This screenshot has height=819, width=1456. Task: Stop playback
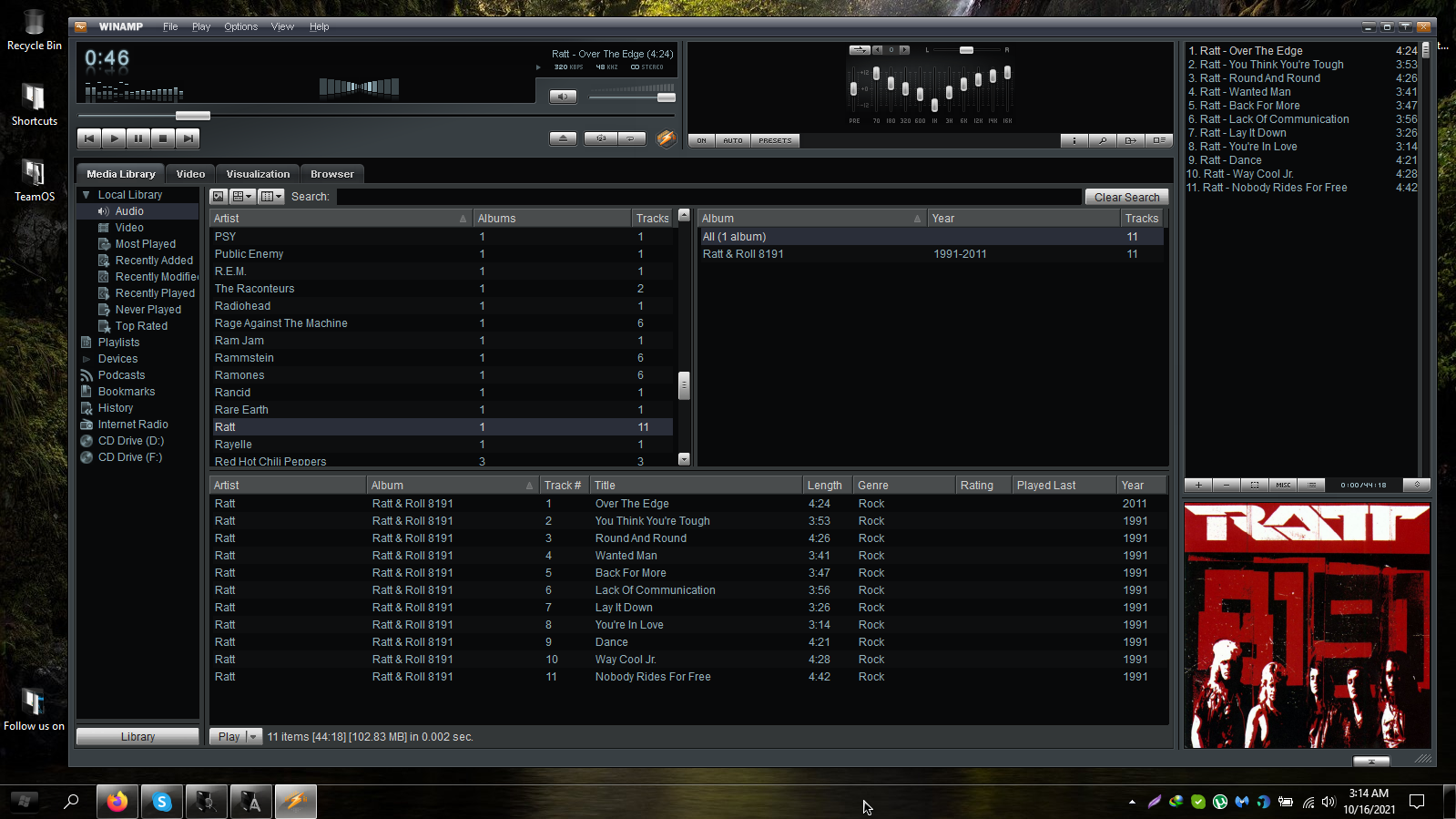click(x=163, y=138)
